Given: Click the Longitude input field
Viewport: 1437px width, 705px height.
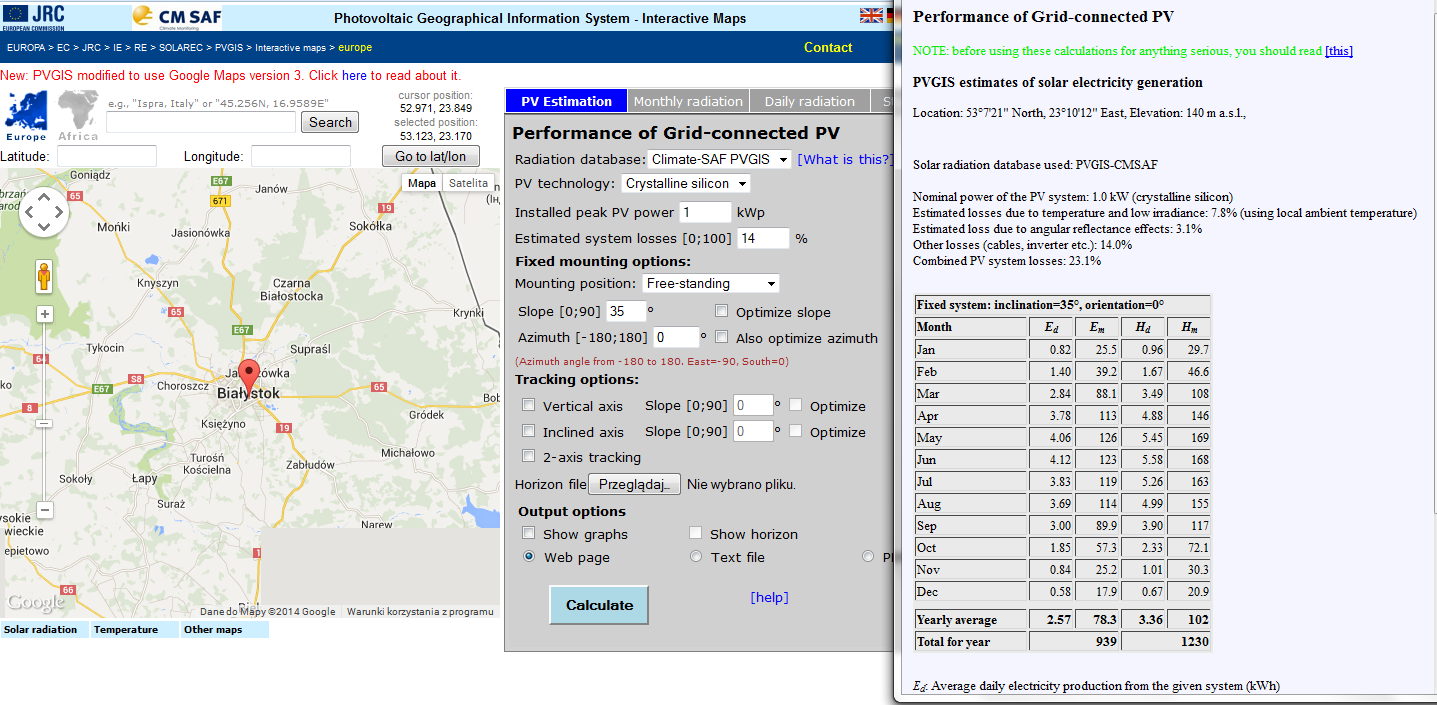Looking at the screenshot, I should click(301, 156).
